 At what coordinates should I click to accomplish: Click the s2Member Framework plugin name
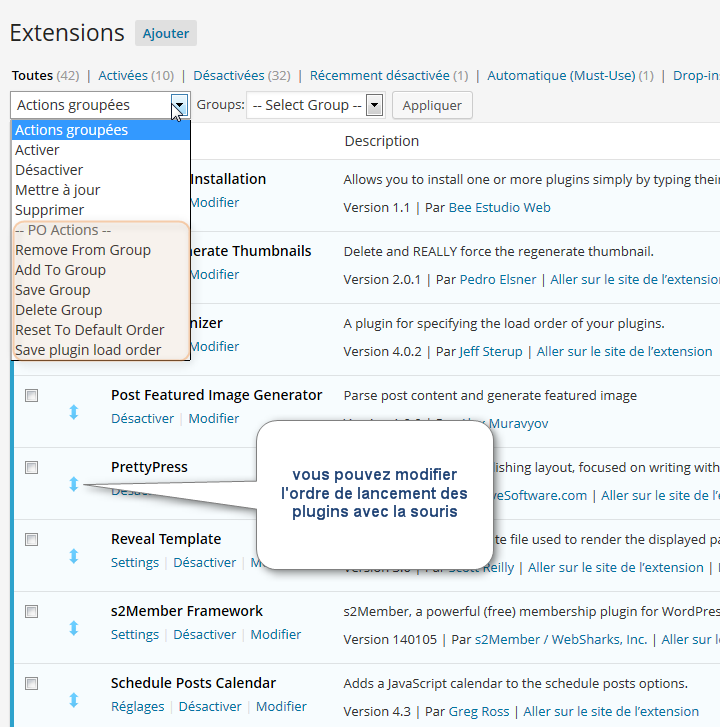click(x=187, y=611)
